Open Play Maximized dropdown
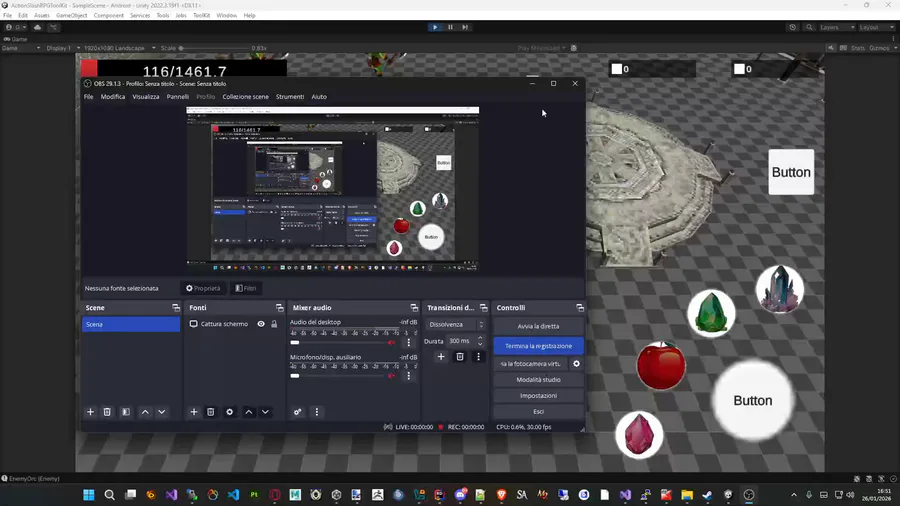900x506 pixels. click(x=541, y=48)
